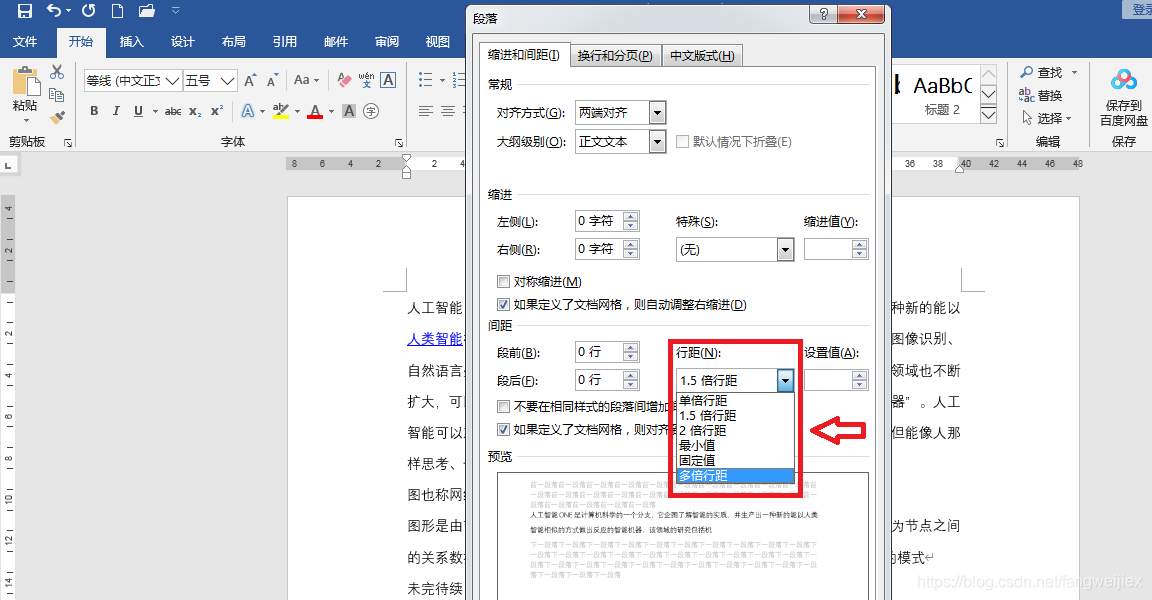The image size is (1152, 600).
Task: Click the Undo arrow icon
Action: [54, 10]
